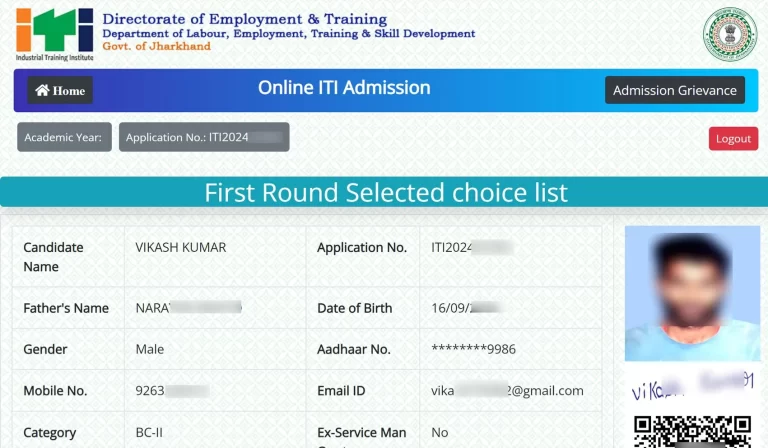Click the Govt. of Jharkhand text
The width and height of the screenshot is (768, 448).
(x=156, y=47)
